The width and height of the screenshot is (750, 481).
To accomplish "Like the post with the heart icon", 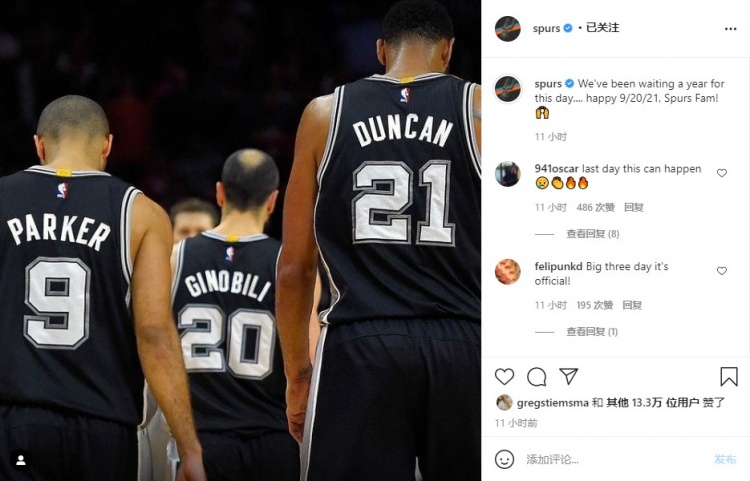I will pyautogui.click(x=504, y=377).
